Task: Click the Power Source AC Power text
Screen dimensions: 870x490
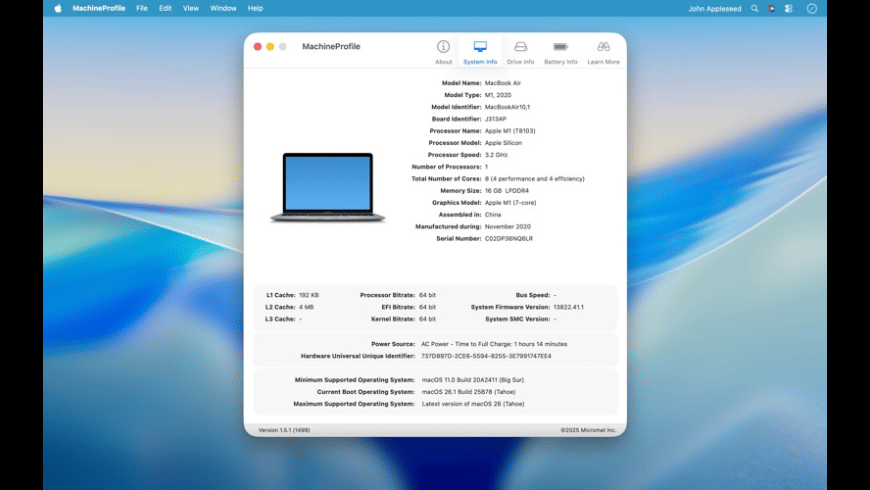Action: click(x=494, y=344)
